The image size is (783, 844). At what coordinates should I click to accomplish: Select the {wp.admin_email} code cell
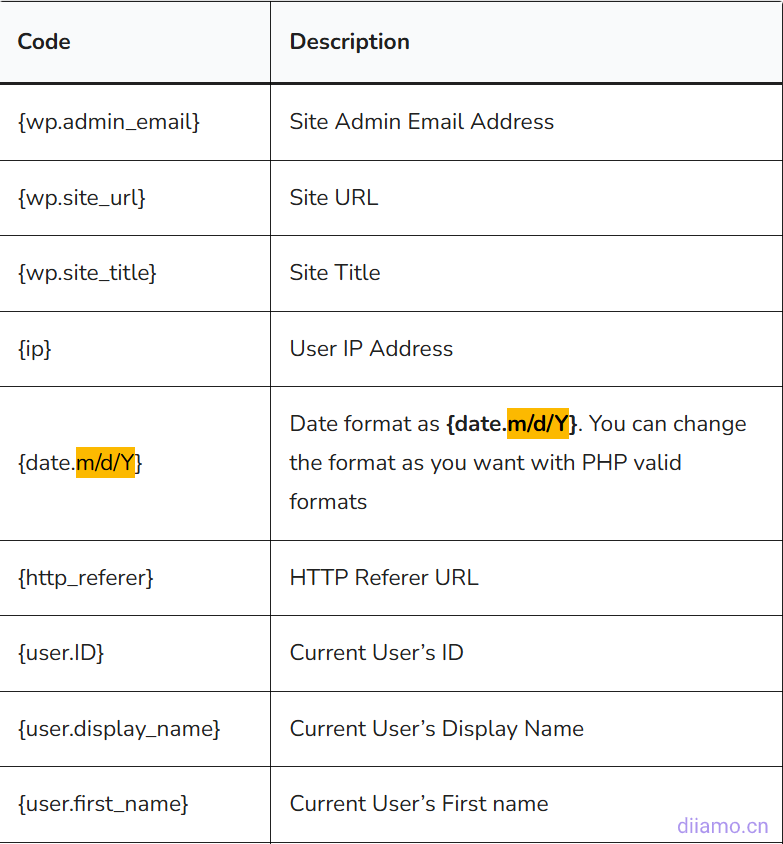click(109, 122)
